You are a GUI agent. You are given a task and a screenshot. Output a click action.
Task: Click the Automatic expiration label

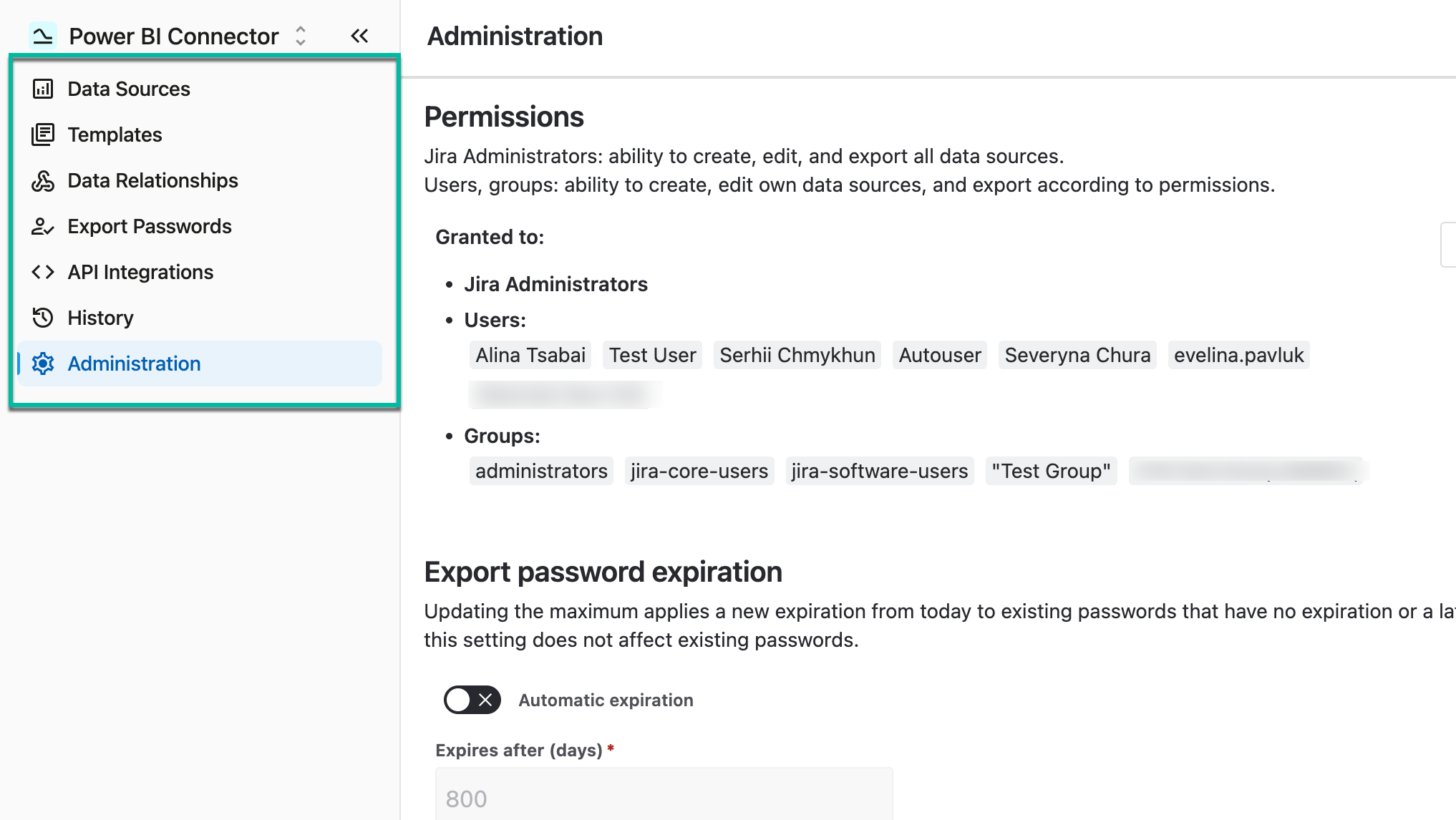(x=606, y=700)
